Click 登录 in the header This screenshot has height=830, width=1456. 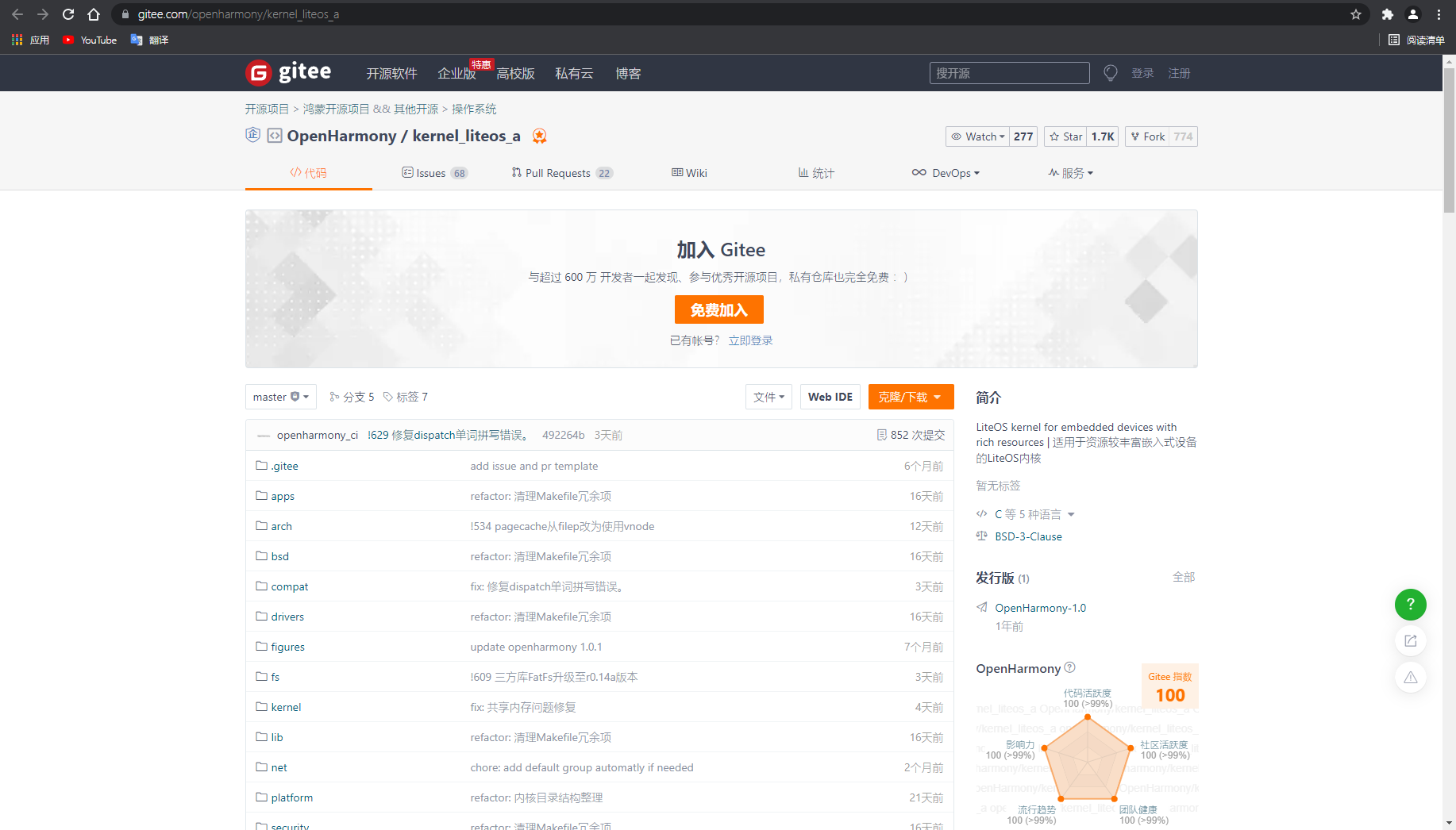(1142, 73)
